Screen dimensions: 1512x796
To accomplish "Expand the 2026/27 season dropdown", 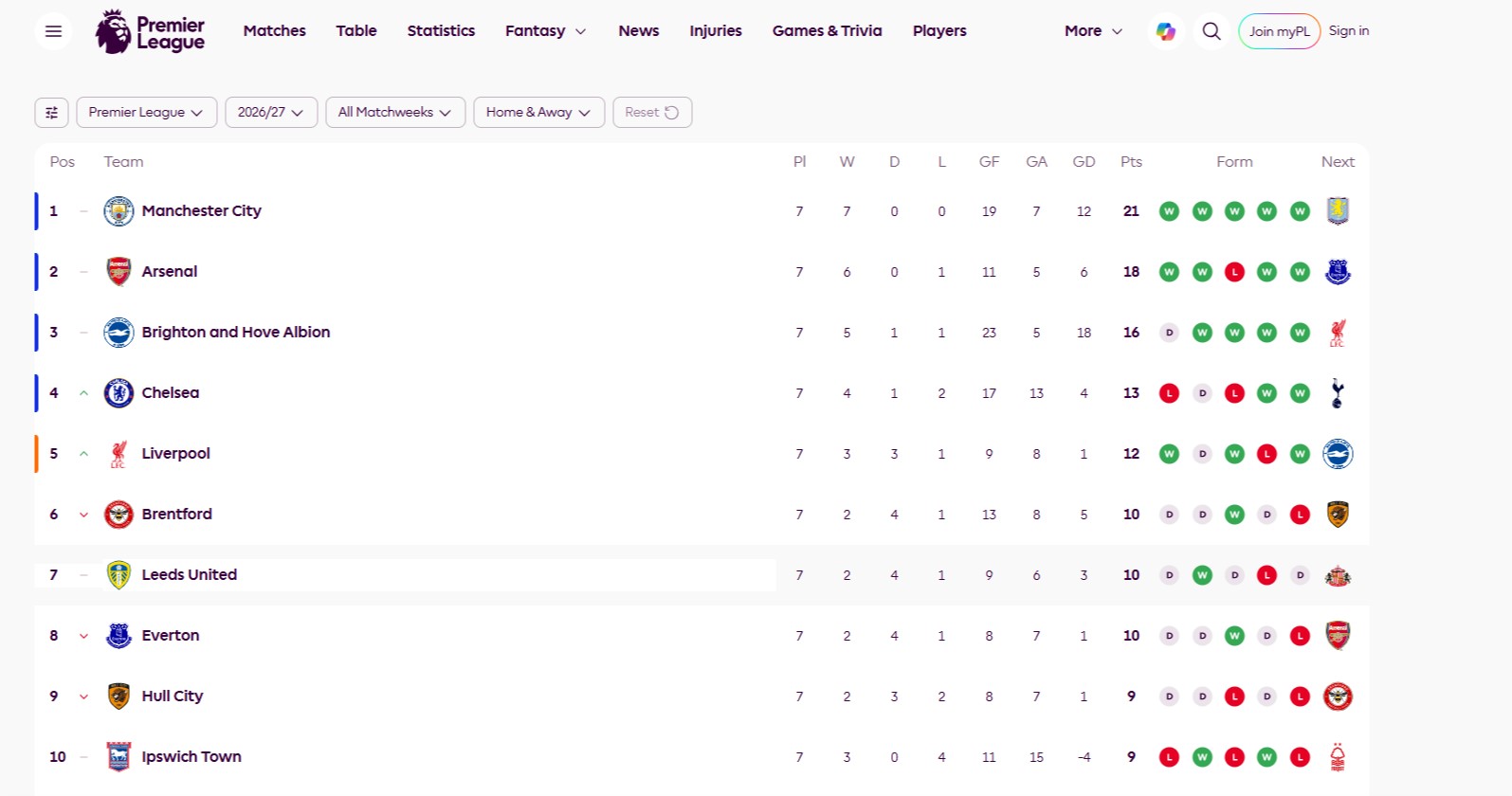I will click(x=271, y=112).
